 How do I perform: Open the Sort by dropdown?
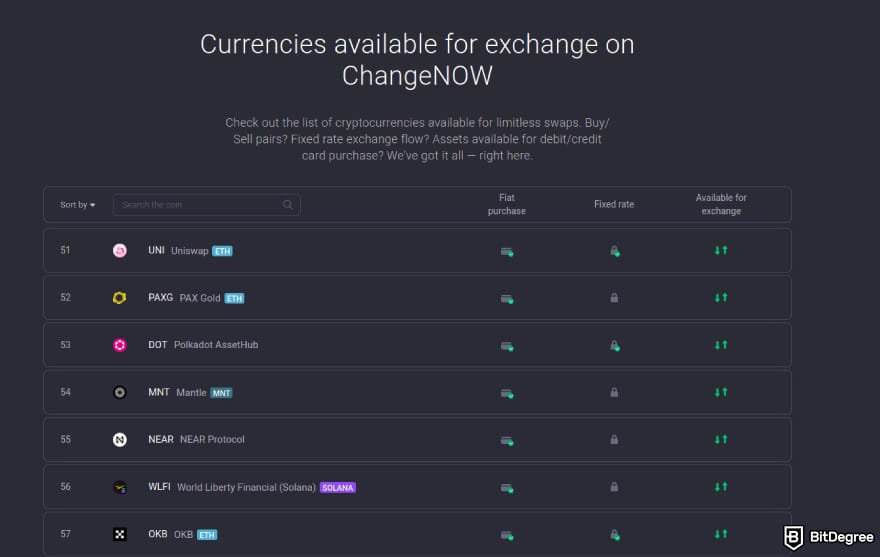[x=77, y=205]
